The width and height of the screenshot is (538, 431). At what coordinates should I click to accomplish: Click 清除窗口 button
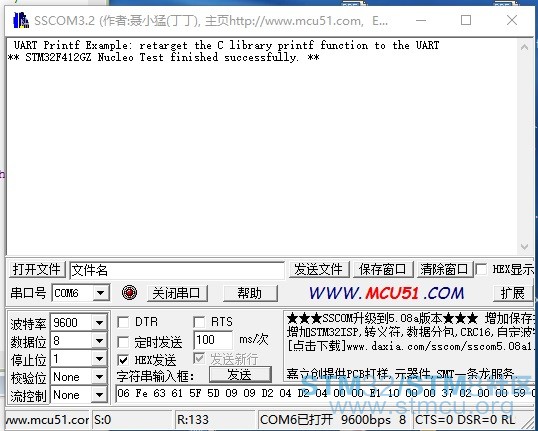point(445,269)
